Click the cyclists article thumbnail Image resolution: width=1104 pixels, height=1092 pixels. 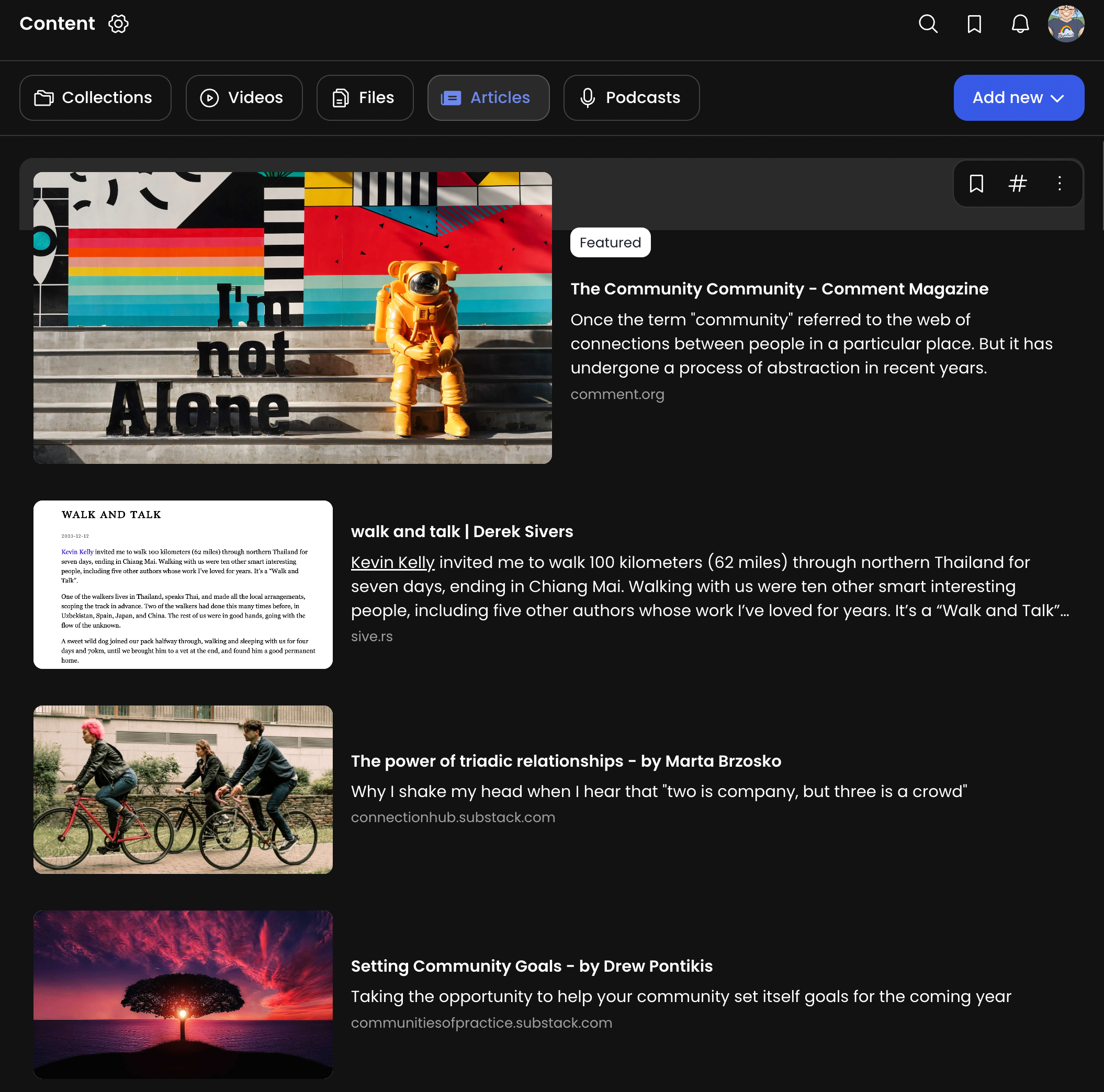pyautogui.click(x=183, y=789)
